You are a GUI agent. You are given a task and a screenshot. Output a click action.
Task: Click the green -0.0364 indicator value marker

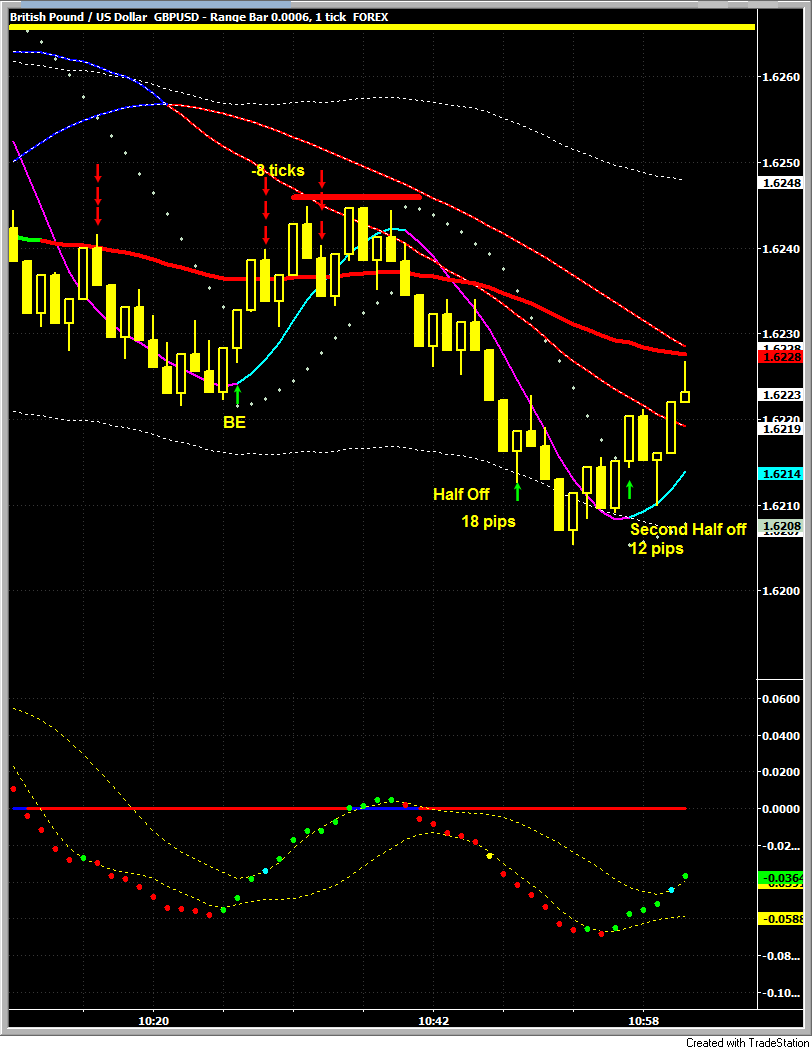[781, 878]
